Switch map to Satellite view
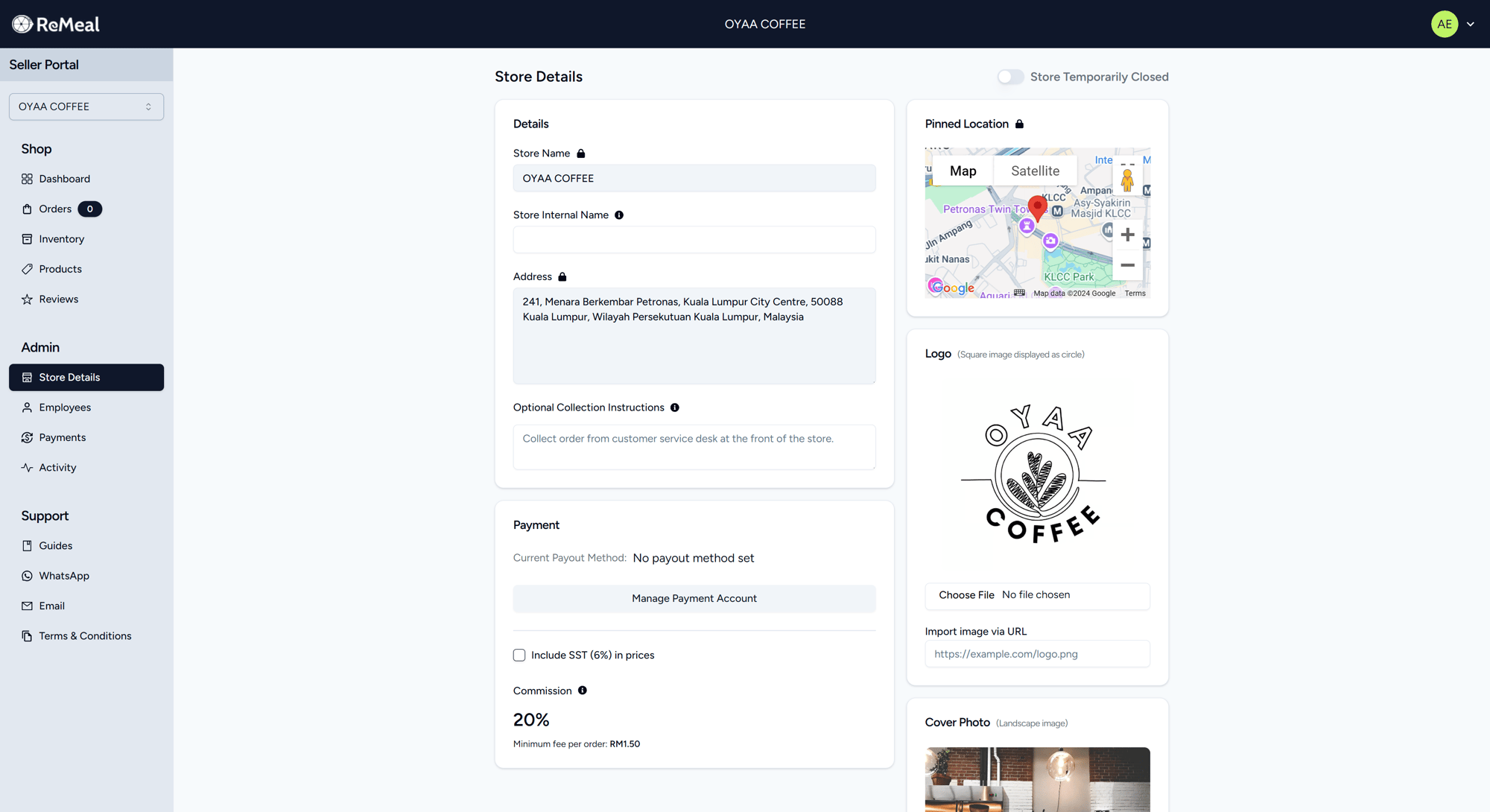The height and width of the screenshot is (812, 1490). [x=1035, y=171]
